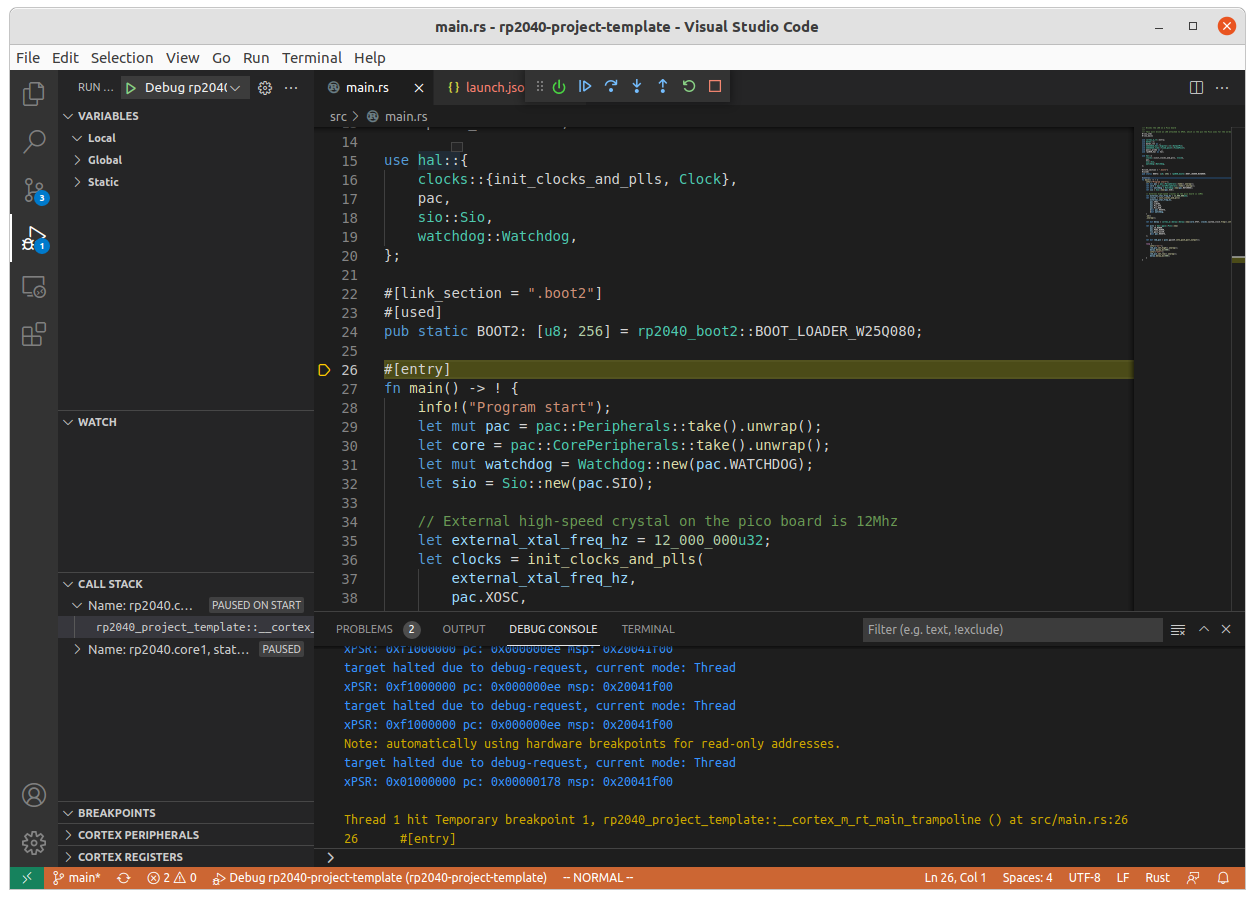The image size is (1255, 899).
Task: Open the Terminal menu in menu bar
Action: tap(311, 58)
